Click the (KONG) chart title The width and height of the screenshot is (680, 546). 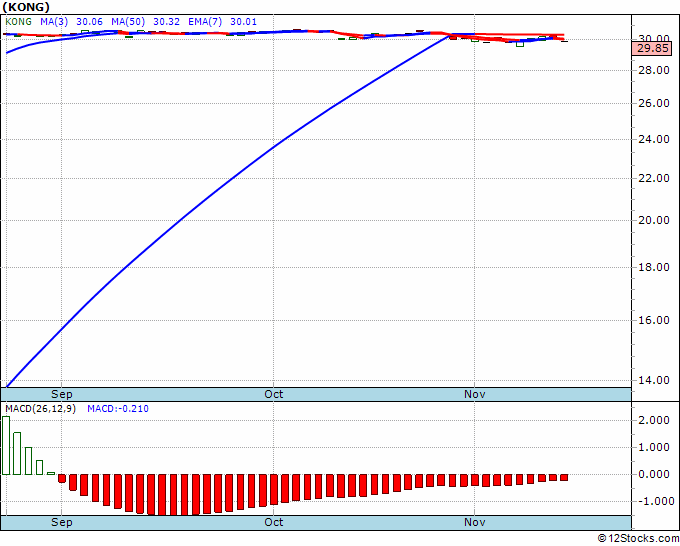coord(26,7)
